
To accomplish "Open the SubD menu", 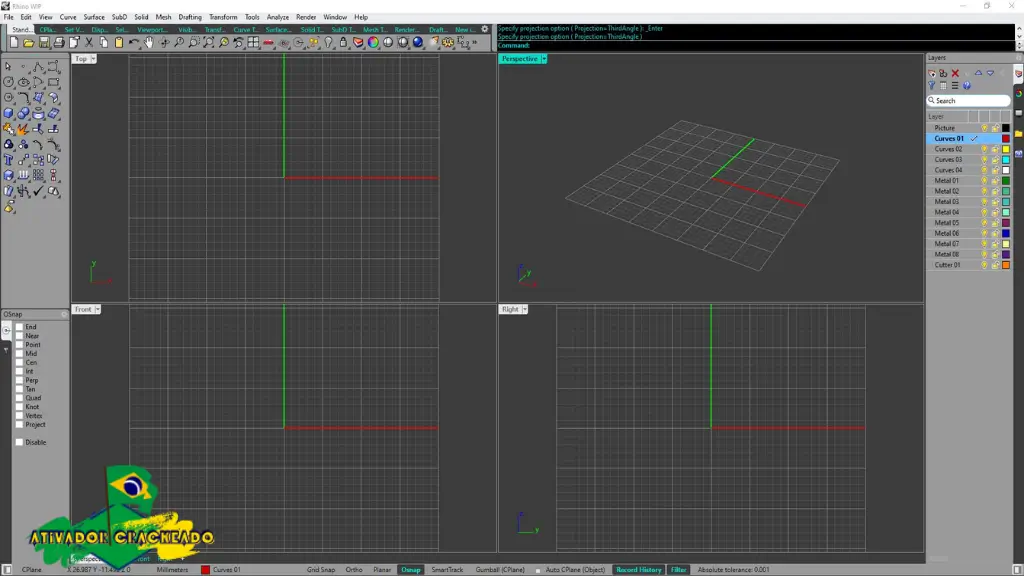I will coord(120,17).
